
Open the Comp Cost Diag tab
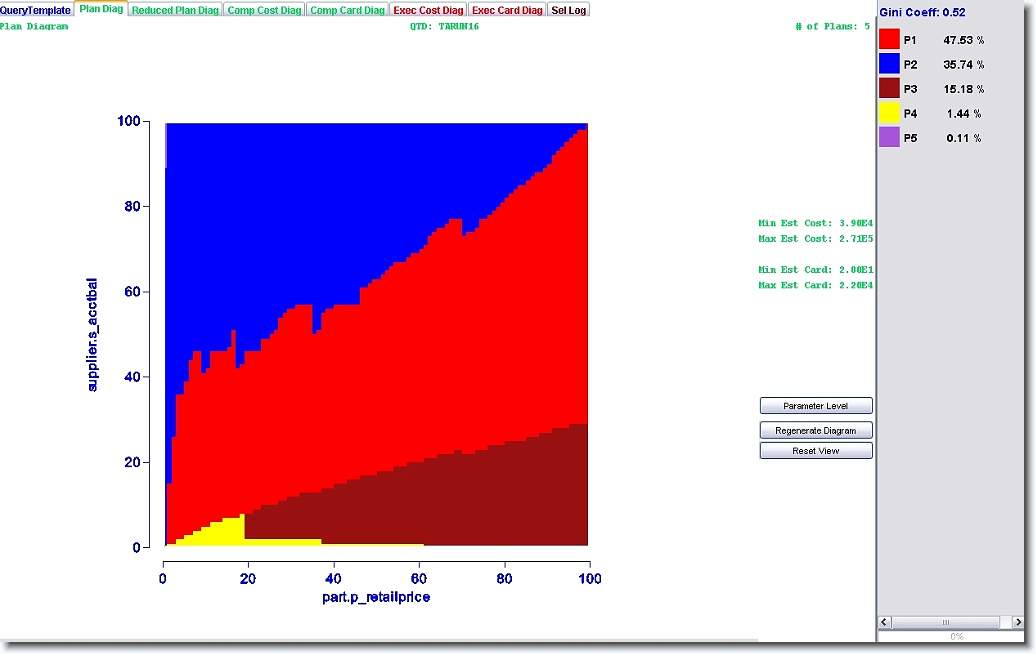coord(264,10)
